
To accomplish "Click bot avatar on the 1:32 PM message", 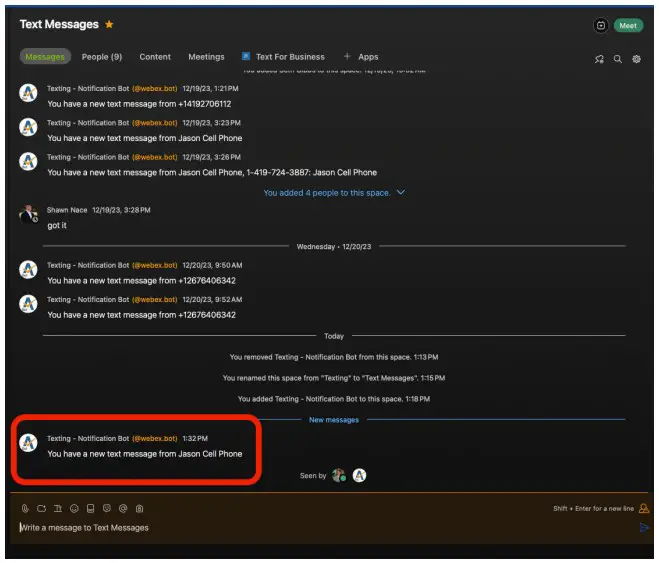I will click(29, 443).
